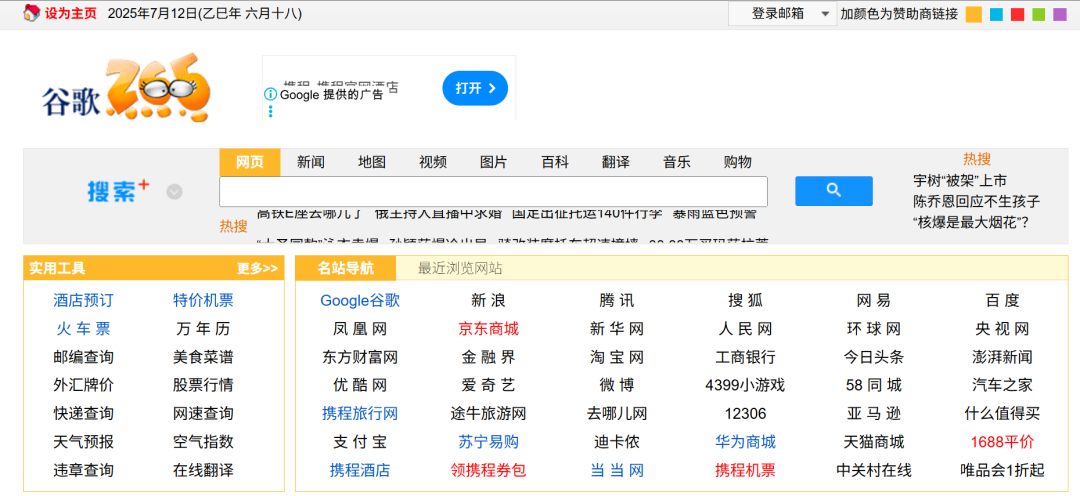The height and width of the screenshot is (496, 1080).
Task: Open the 登录邮箱 dropdown
Action: (782, 14)
